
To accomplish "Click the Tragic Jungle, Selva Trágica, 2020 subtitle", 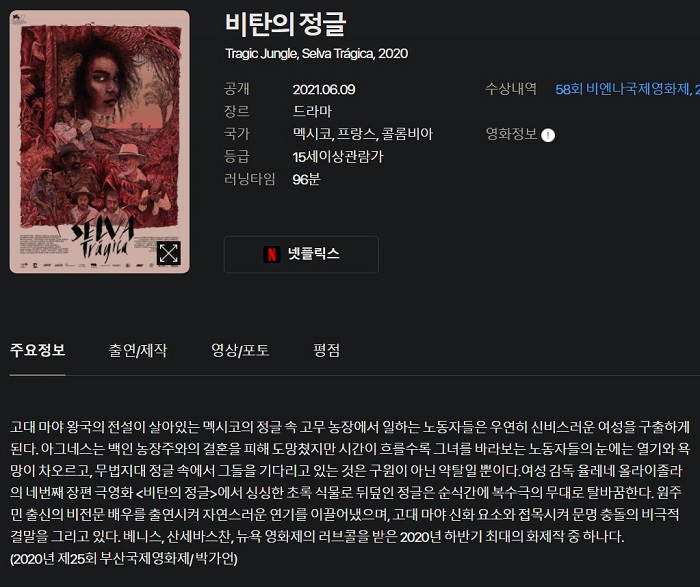I will point(317,54).
